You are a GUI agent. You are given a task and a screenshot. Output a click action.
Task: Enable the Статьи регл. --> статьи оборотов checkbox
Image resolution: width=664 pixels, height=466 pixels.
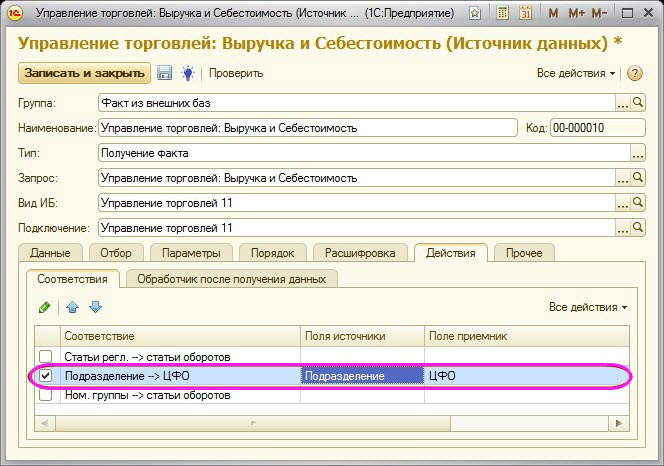coord(45,357)
